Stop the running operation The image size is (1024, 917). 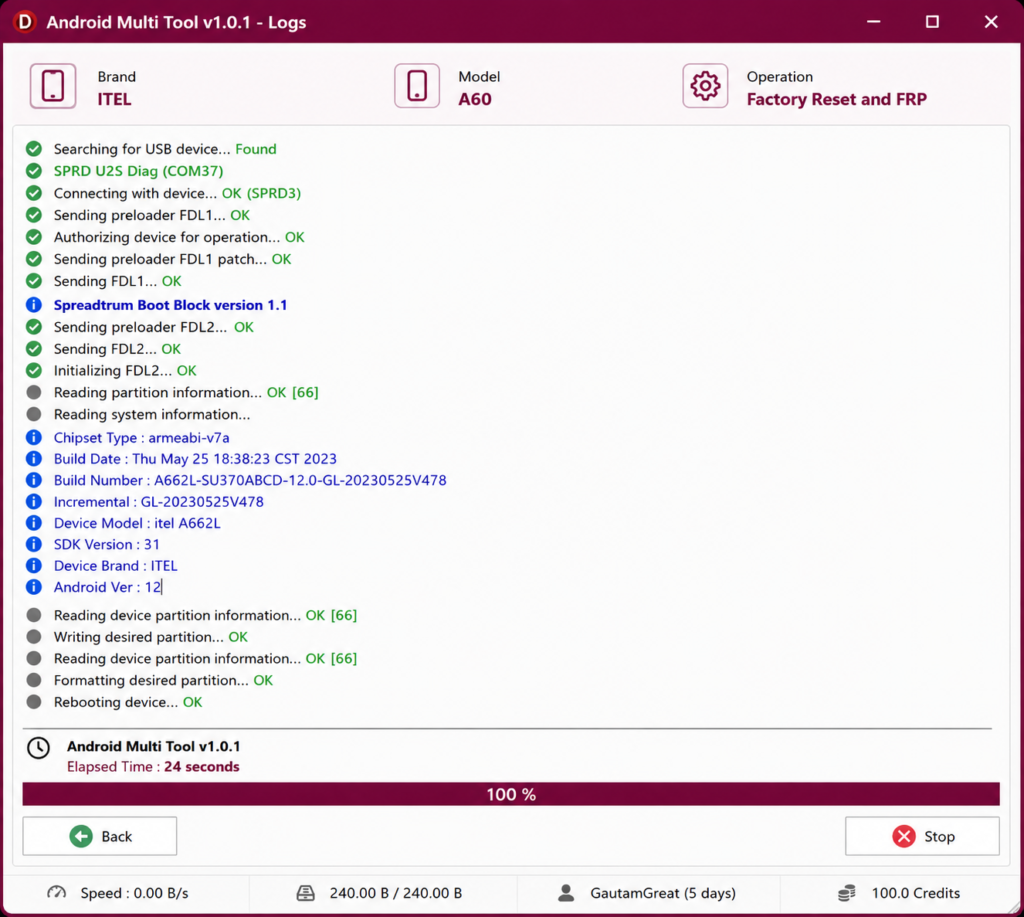(922, 836)
